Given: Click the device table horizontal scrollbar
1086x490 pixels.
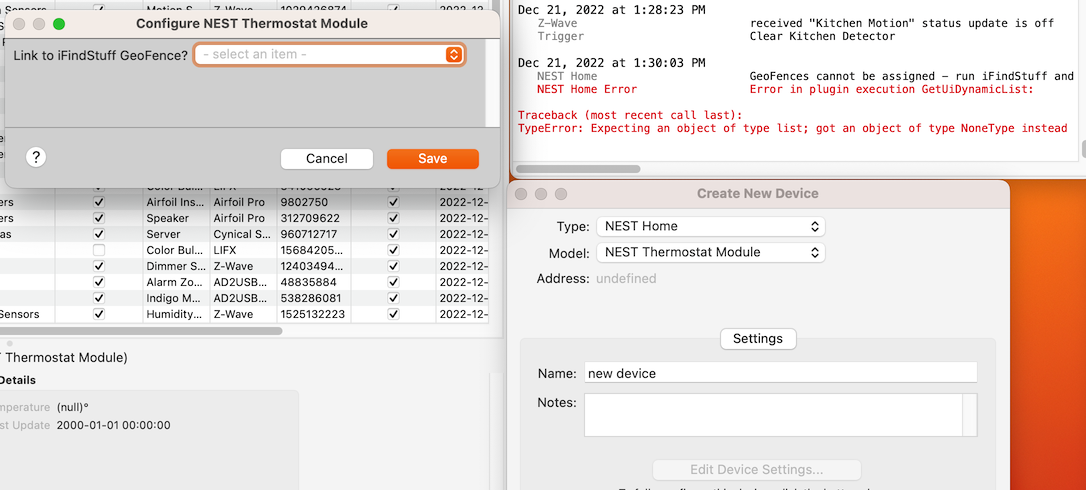Looking at the screenshot, I should [141, 331].
